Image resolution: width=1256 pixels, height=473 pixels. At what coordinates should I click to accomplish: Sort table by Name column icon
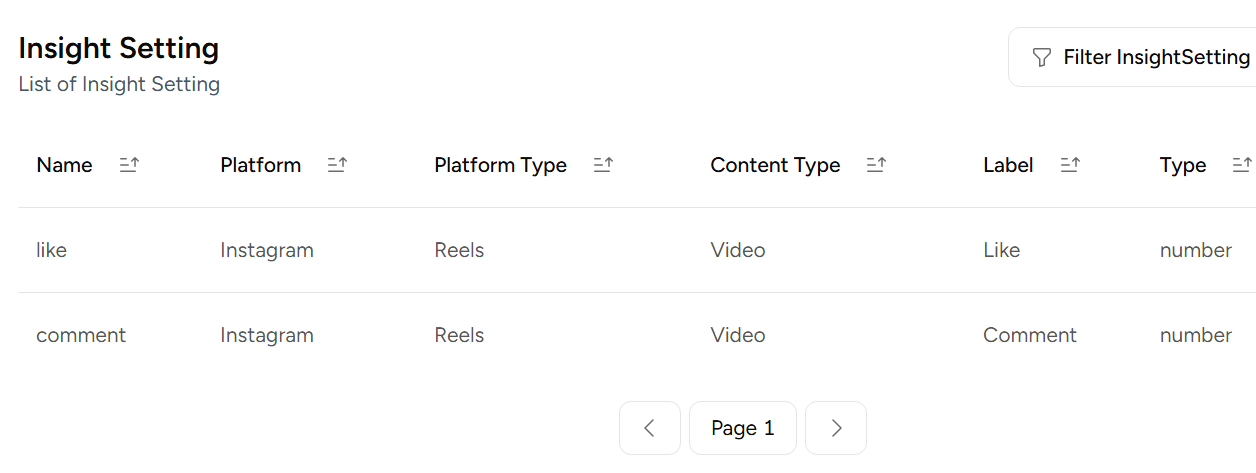coord(129,165)
